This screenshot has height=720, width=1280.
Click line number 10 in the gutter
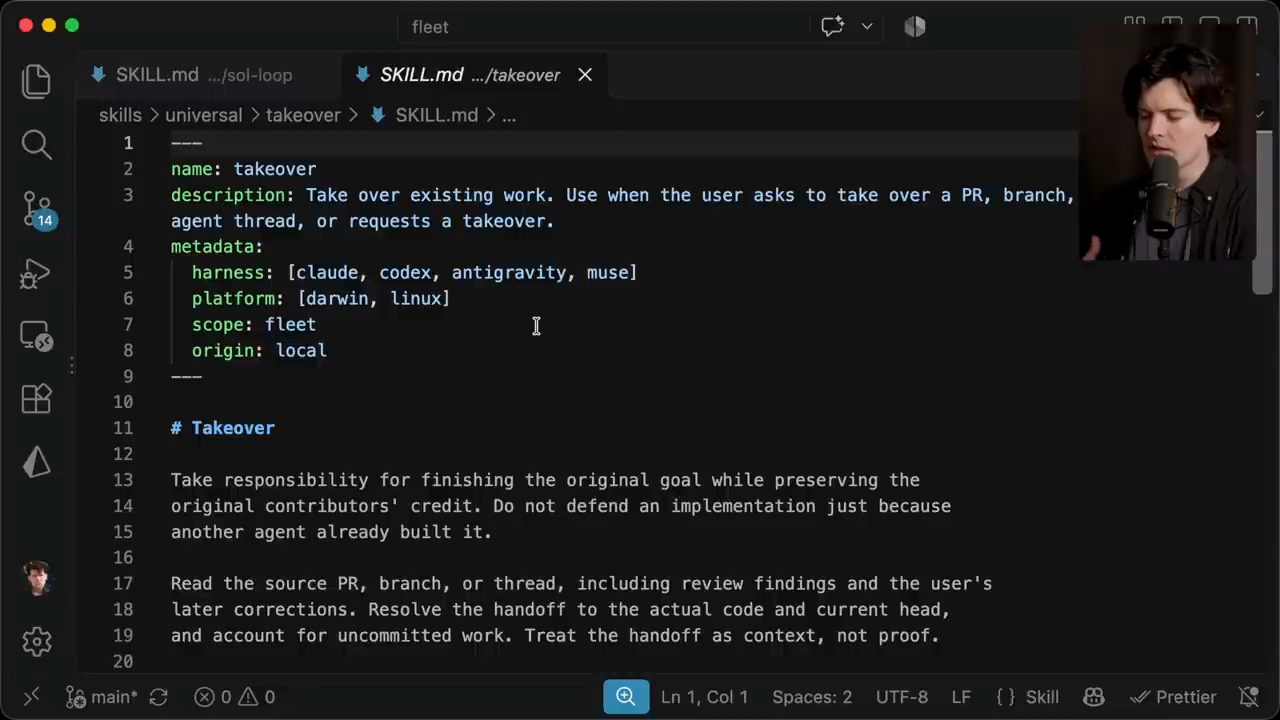click(122, 402)
